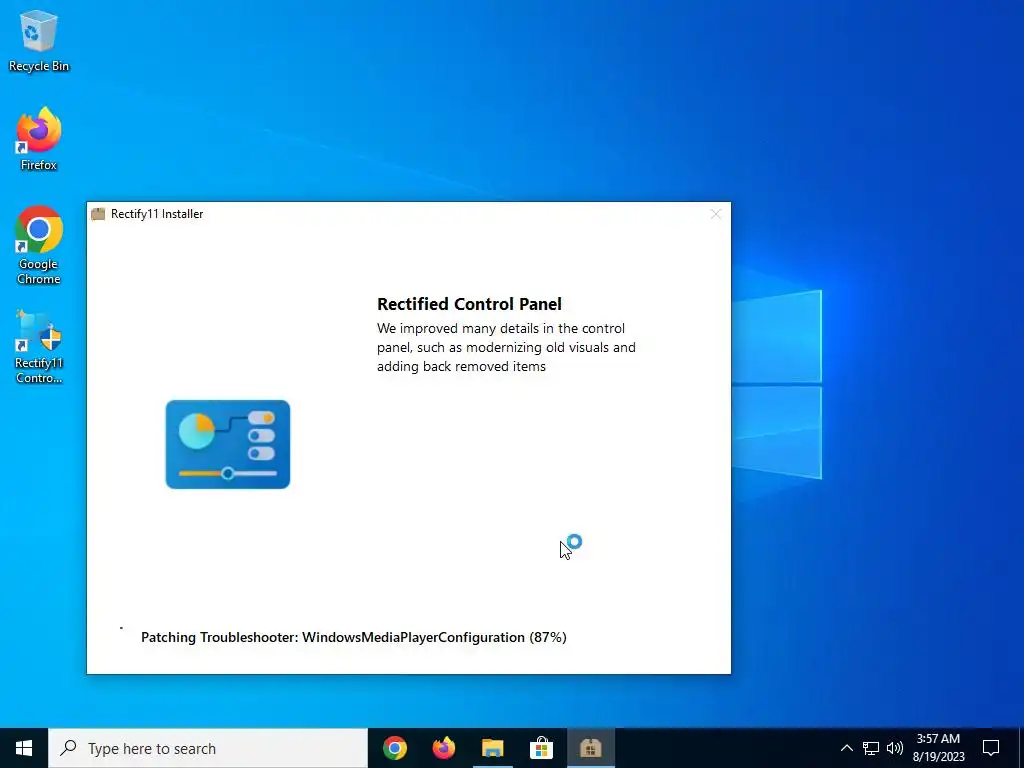Screen dimensions: 1024x768
Task: Launch Chrome from the taskbar
Action: click(x=395, y=748)
